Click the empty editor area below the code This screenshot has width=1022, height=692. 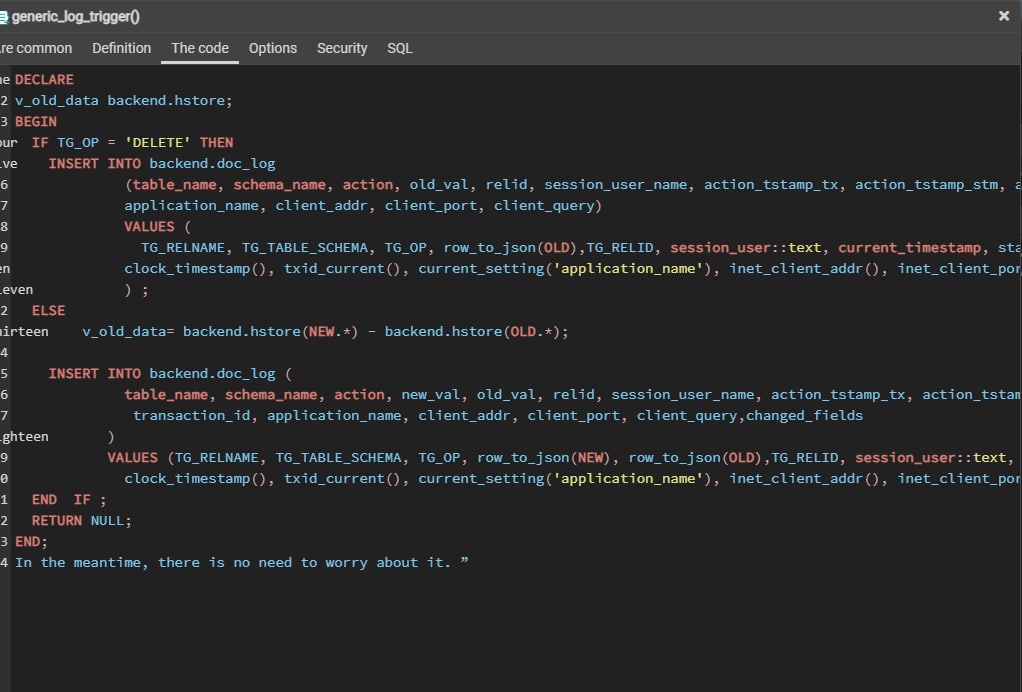click(500, 630)
